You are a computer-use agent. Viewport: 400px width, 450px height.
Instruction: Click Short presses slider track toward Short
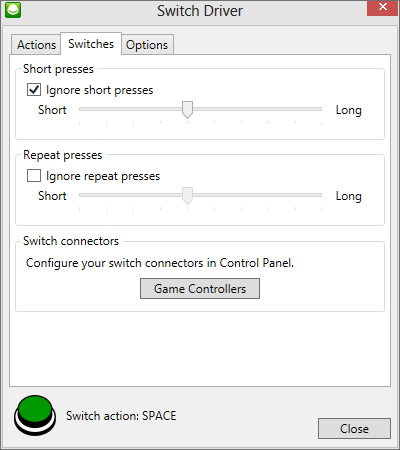tap(131, 109)
